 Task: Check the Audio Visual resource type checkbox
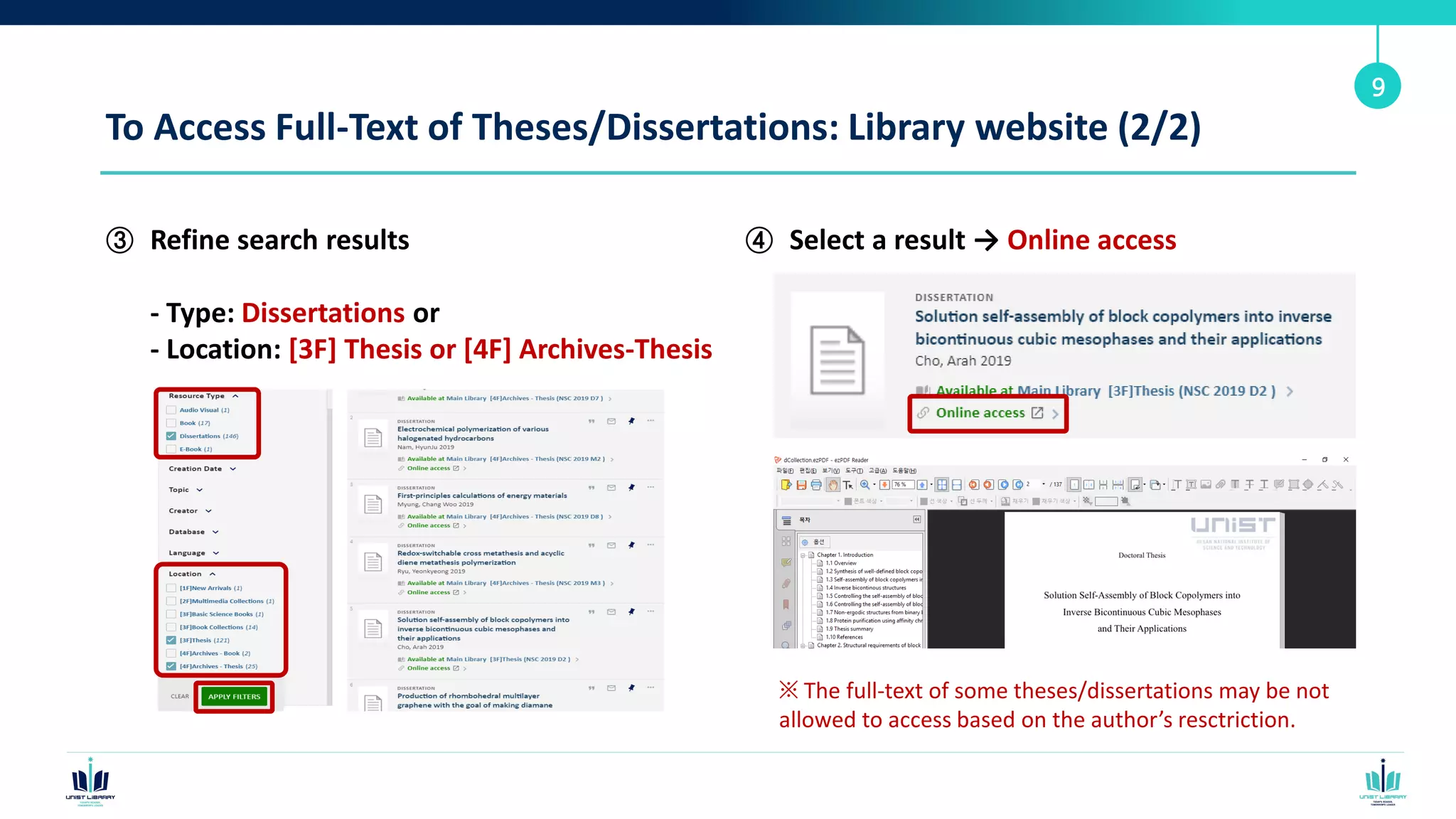171,410
